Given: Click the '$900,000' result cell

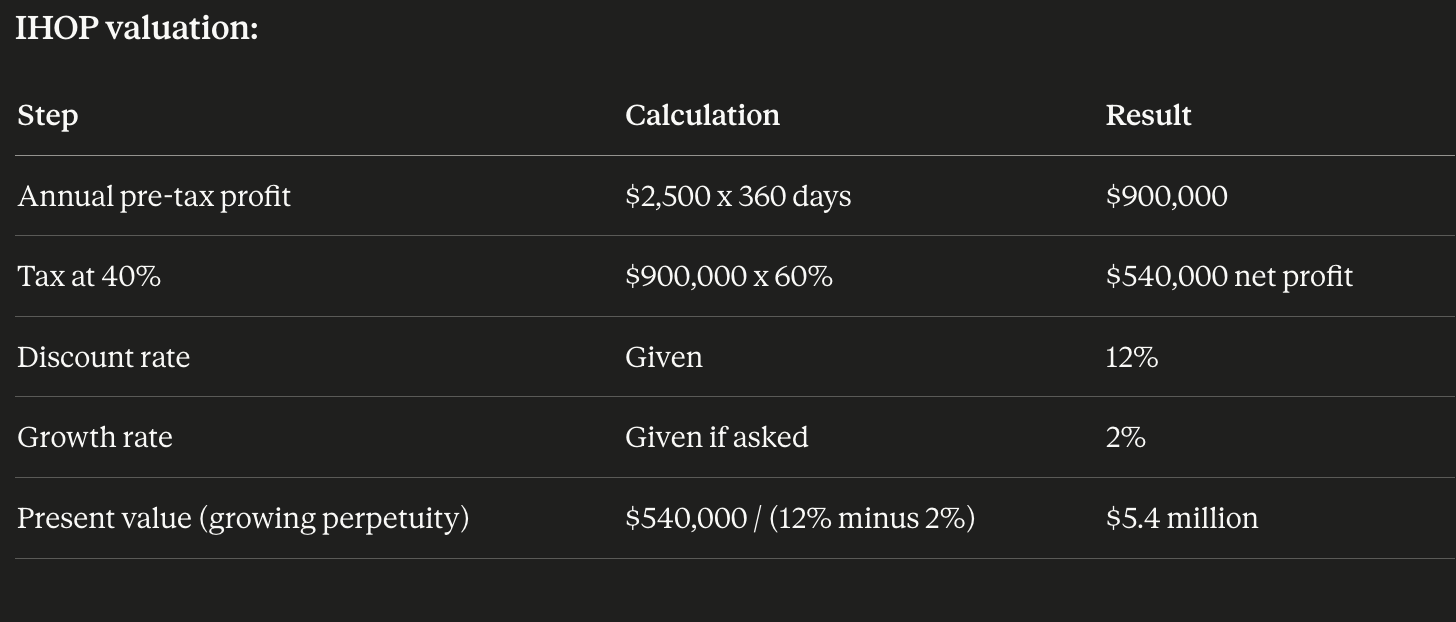Looking at the screenshot, I should coord(1166,196).
